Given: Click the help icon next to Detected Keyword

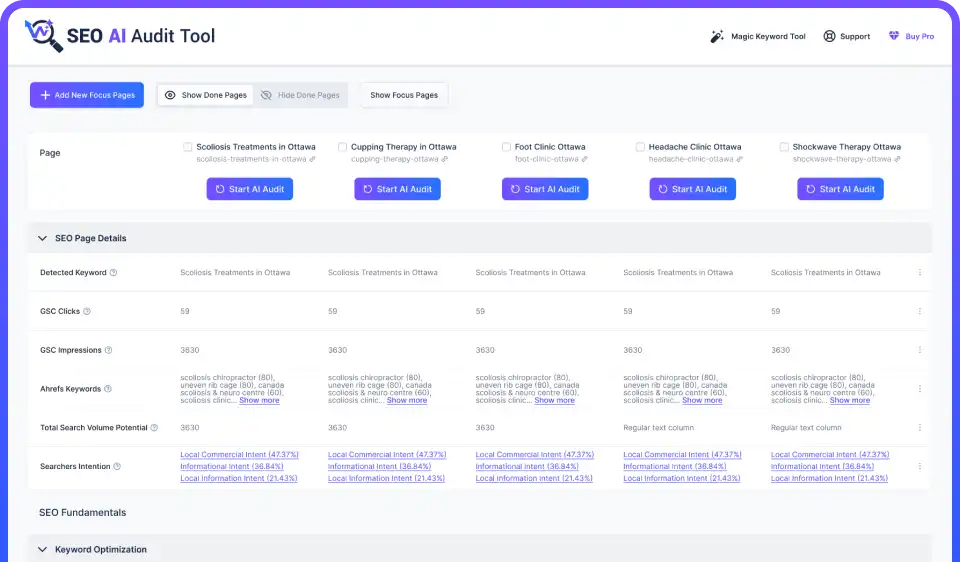Looking at the screenshot, I should tap(113, 272).
